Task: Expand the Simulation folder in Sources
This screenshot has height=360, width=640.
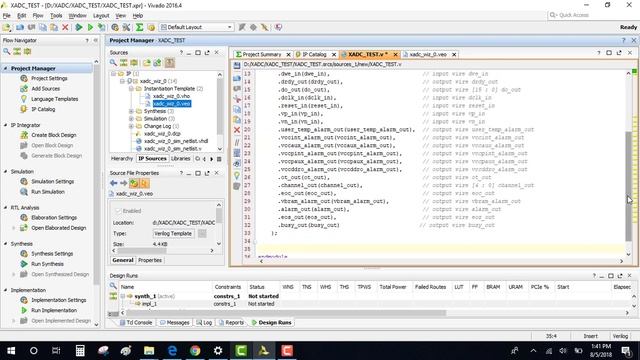Action: click(131, 119)
